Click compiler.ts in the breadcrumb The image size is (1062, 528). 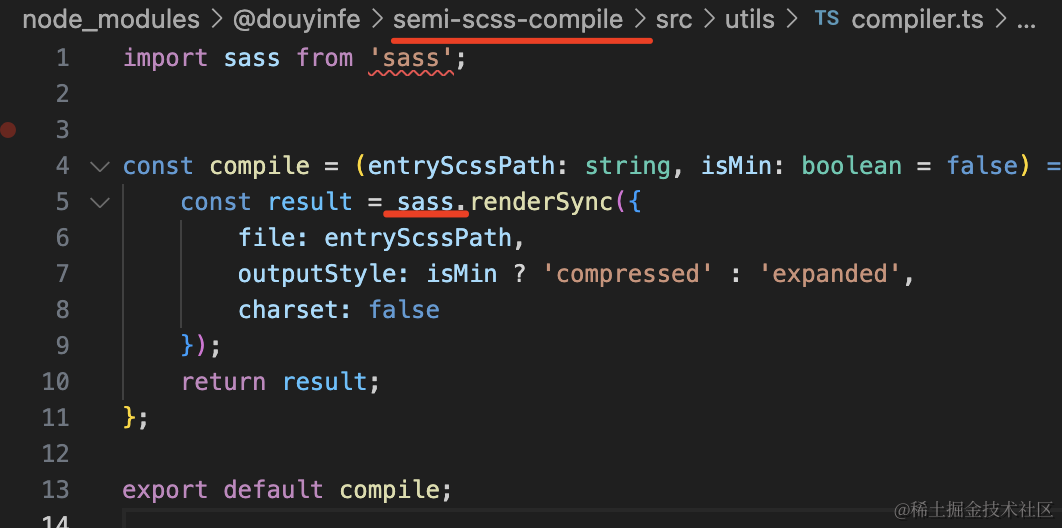pos(917,20)
